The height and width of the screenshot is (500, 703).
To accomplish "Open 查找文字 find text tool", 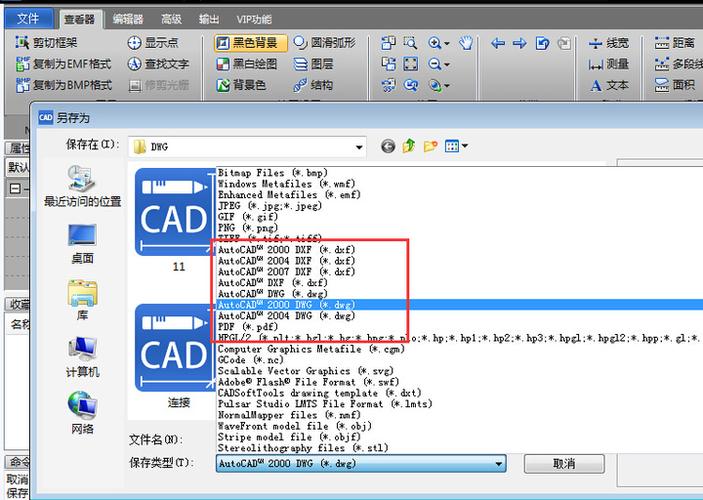I will (x=158, y=64).
